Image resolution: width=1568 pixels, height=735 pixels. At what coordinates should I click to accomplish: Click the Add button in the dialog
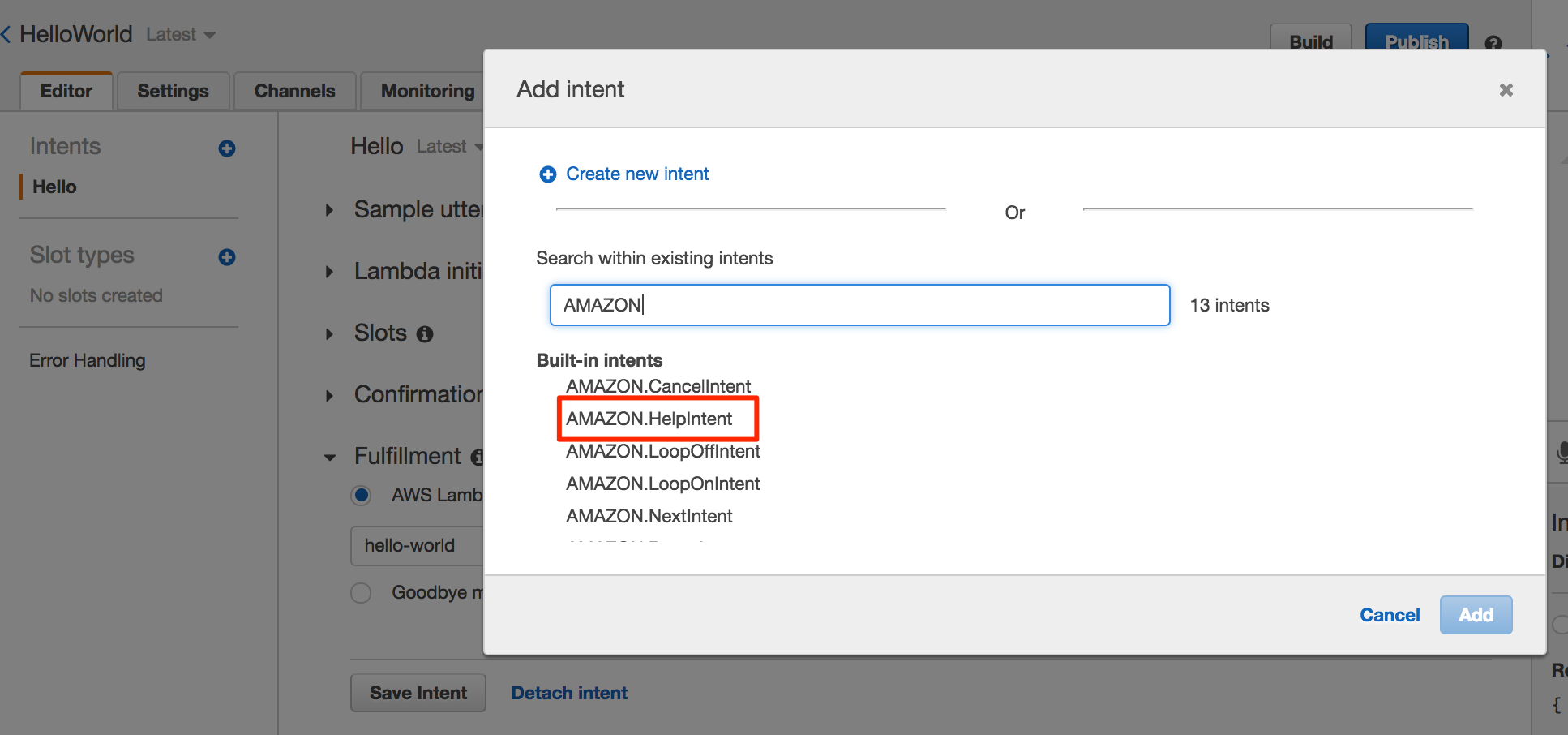(1475, 615)
